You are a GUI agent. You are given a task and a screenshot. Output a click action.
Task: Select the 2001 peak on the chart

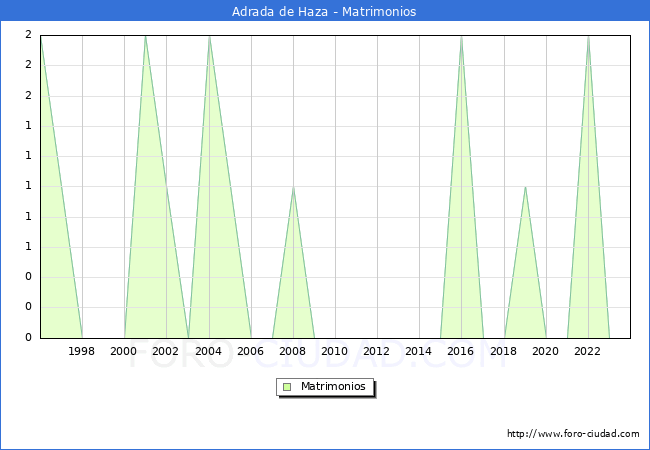pyautogui.click(x=146, y=36)
